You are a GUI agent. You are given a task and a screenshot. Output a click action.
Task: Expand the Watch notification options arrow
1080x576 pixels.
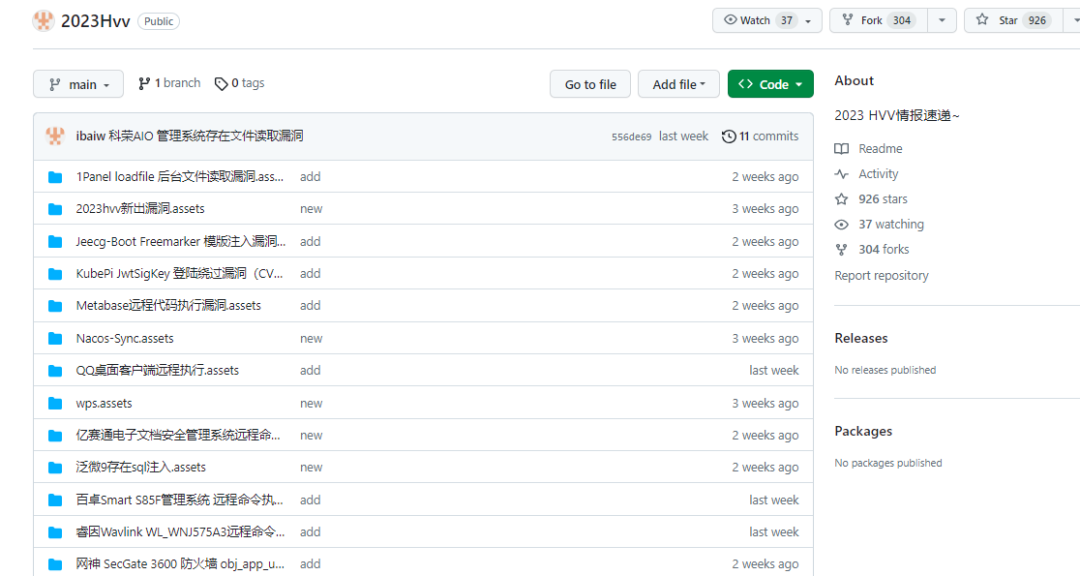click(809, 21)
